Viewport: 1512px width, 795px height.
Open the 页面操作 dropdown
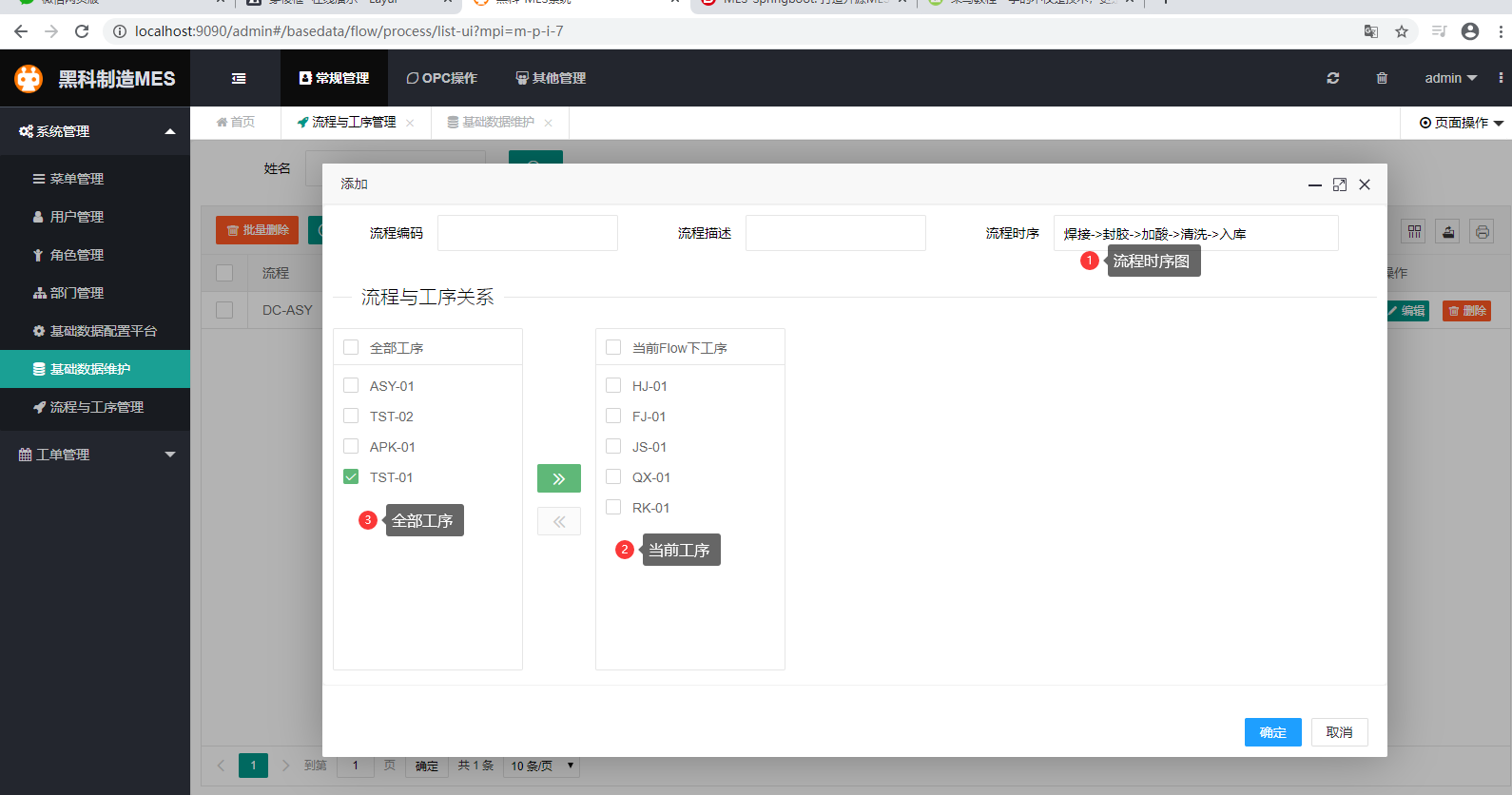click(x=1462, y=123)
